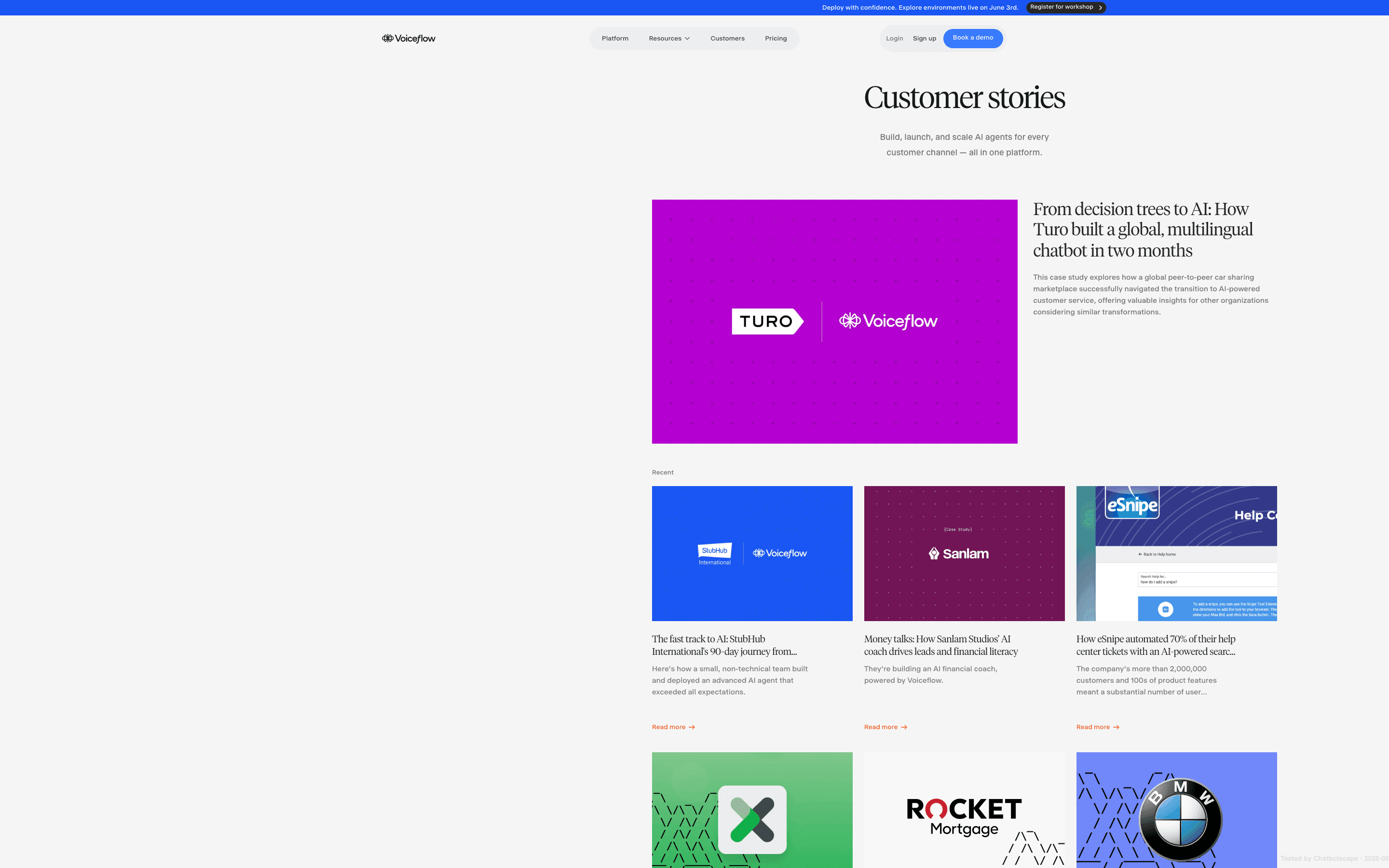Screen dimensions: 1389x868
Task: Click Read more under Sanlam story
Action: pyautogui.click(x=885, y=727)
